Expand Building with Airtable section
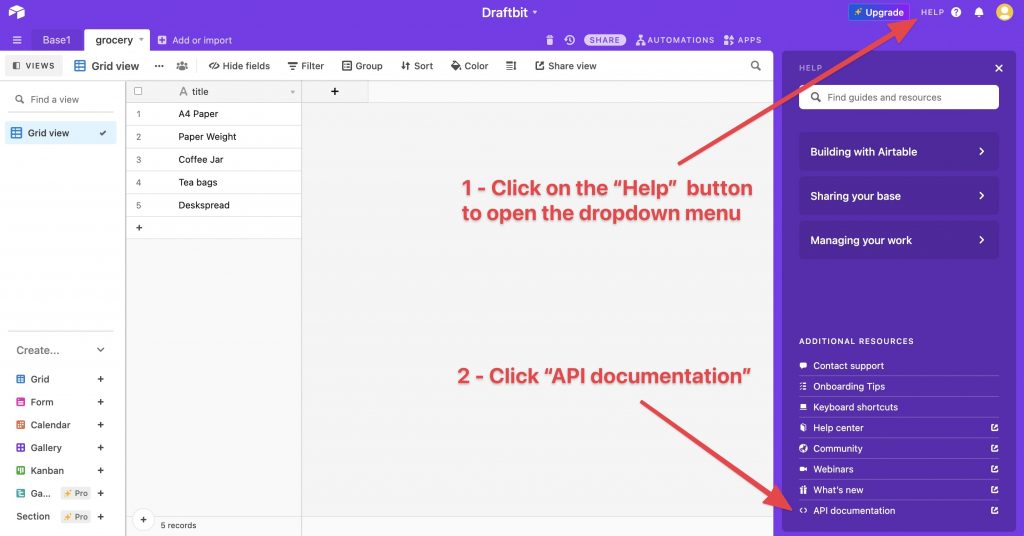Screen dimensions: 1024x536 point(898,152)
